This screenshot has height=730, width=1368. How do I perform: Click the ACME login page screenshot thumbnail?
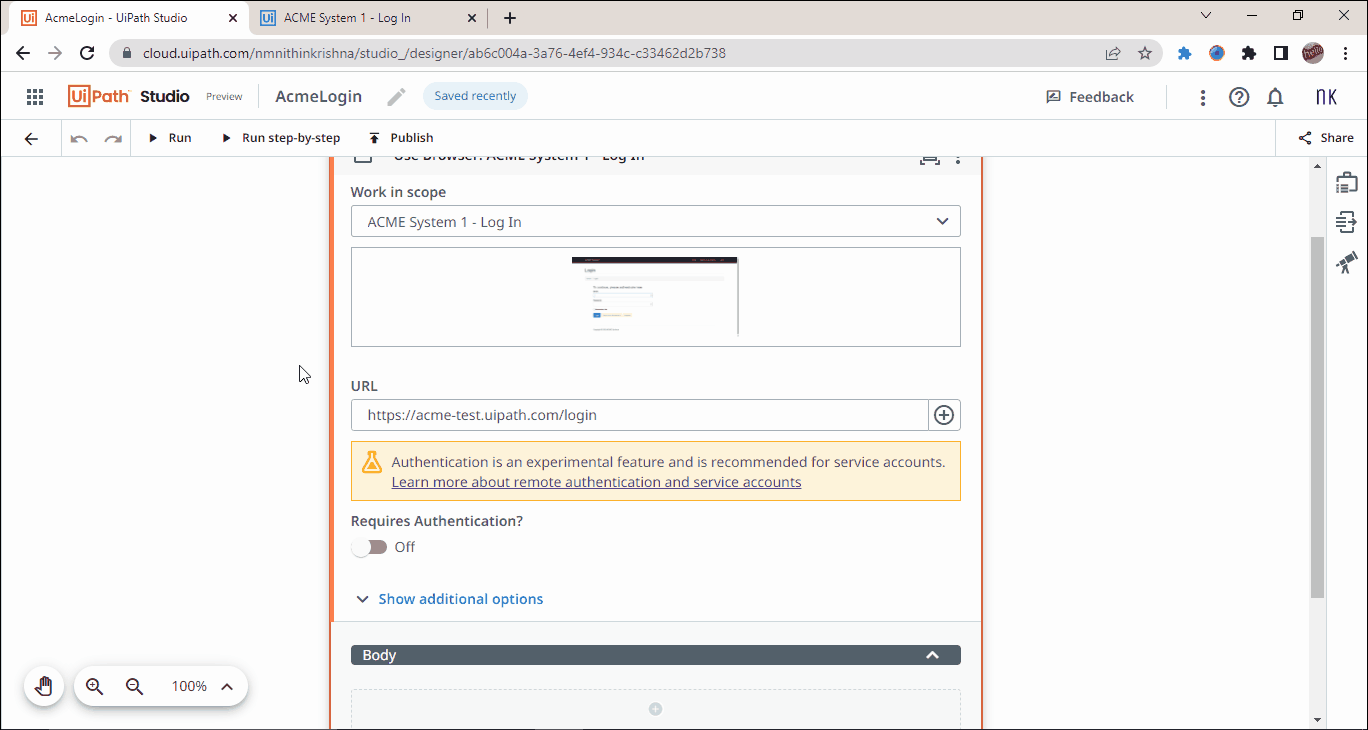(x=655, y=296)
